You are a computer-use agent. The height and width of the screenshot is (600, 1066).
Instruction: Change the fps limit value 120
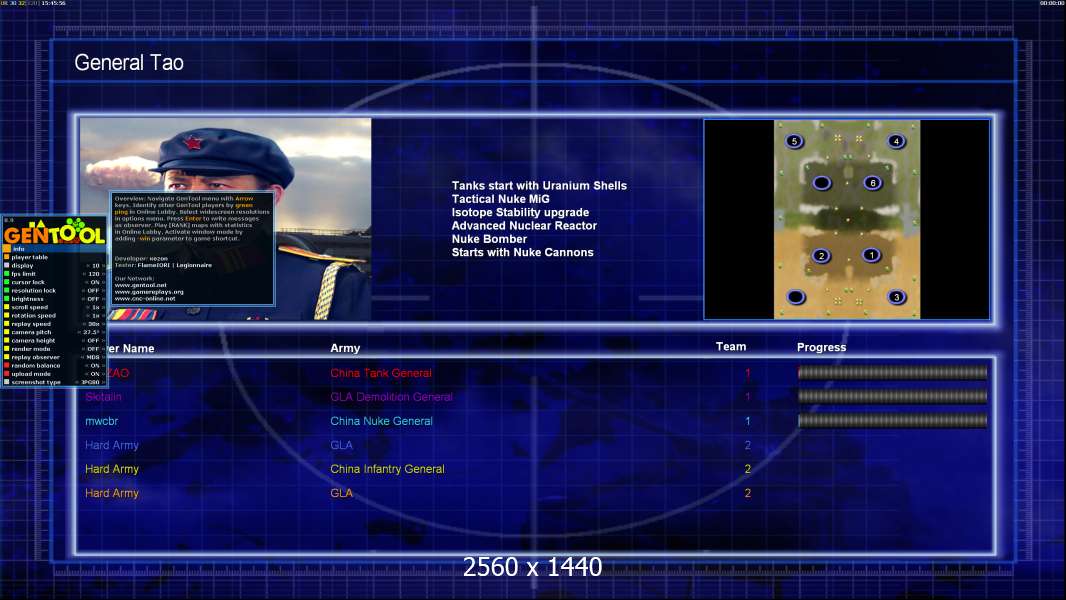[x=94, y=274]
